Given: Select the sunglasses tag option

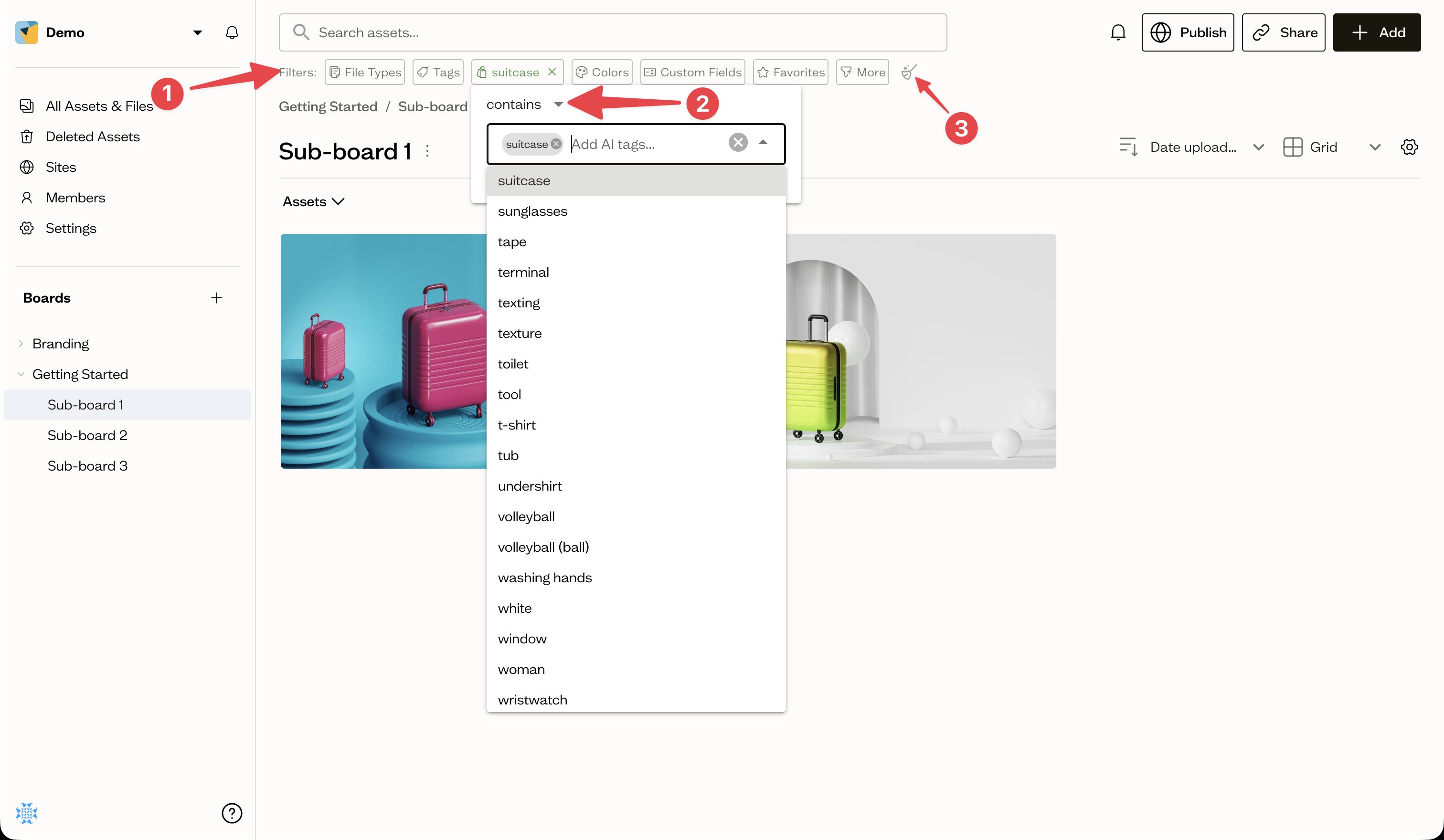Looking at the screenshot, I should (636, 211).
